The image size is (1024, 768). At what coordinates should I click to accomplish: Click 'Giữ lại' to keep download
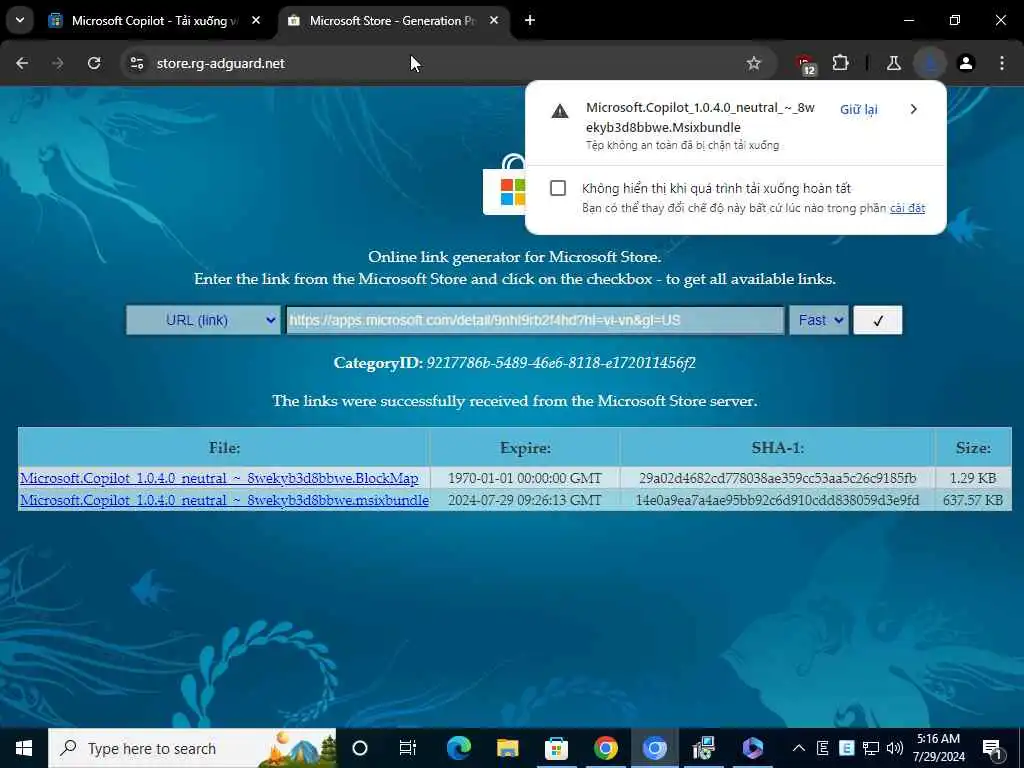click(x=858, y=110)
